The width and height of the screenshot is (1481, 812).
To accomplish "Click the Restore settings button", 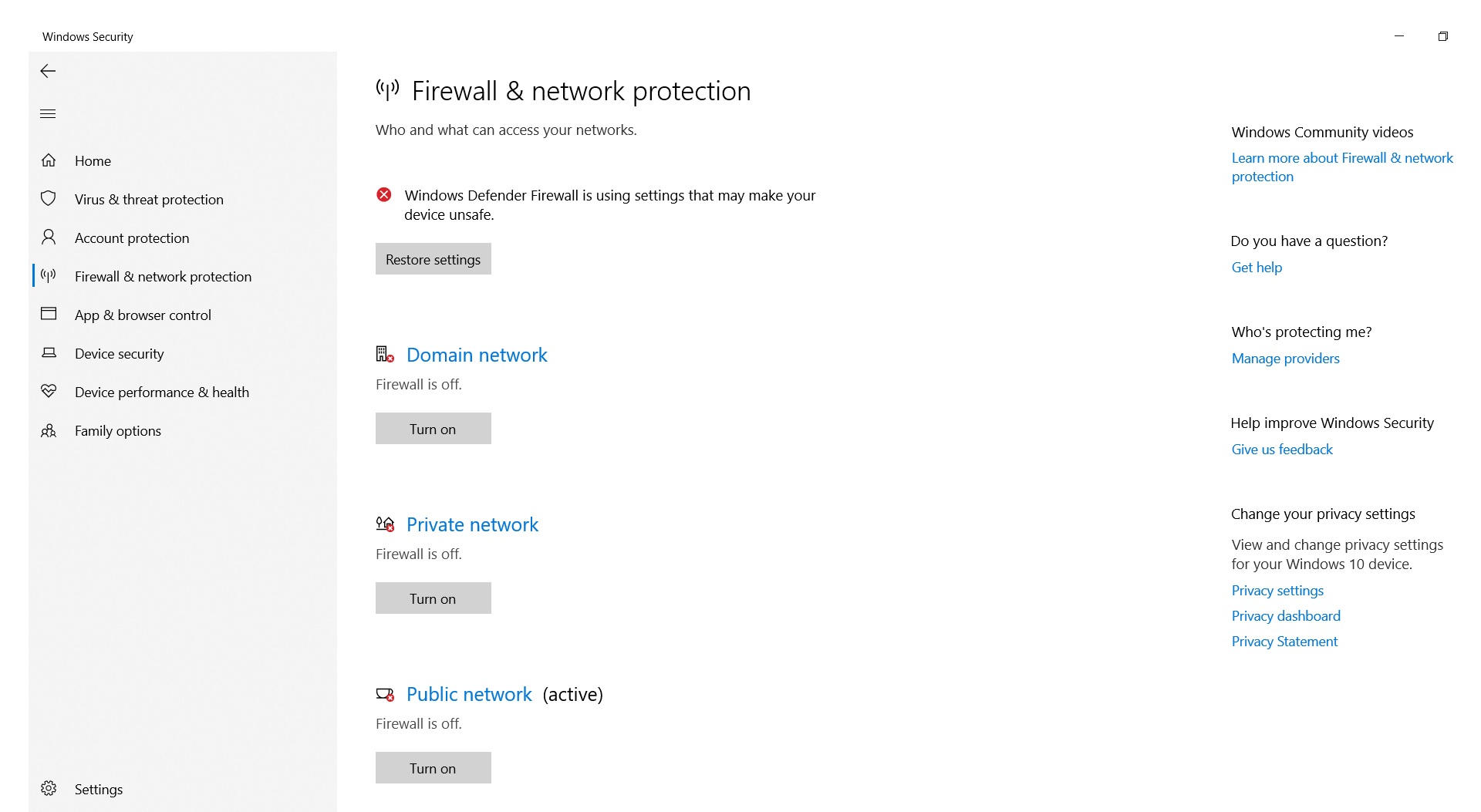I will point(434,259).
